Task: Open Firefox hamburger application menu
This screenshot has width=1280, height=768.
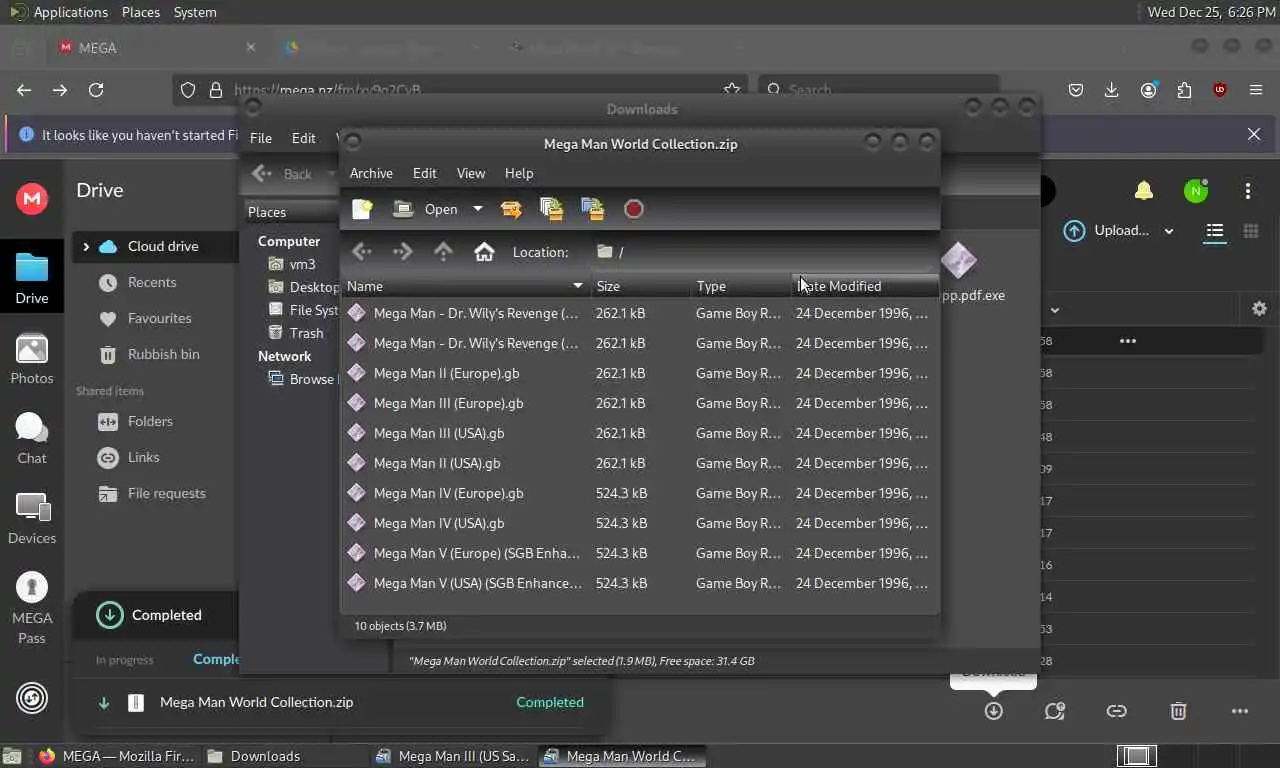Action: (x=1256, y=90)
